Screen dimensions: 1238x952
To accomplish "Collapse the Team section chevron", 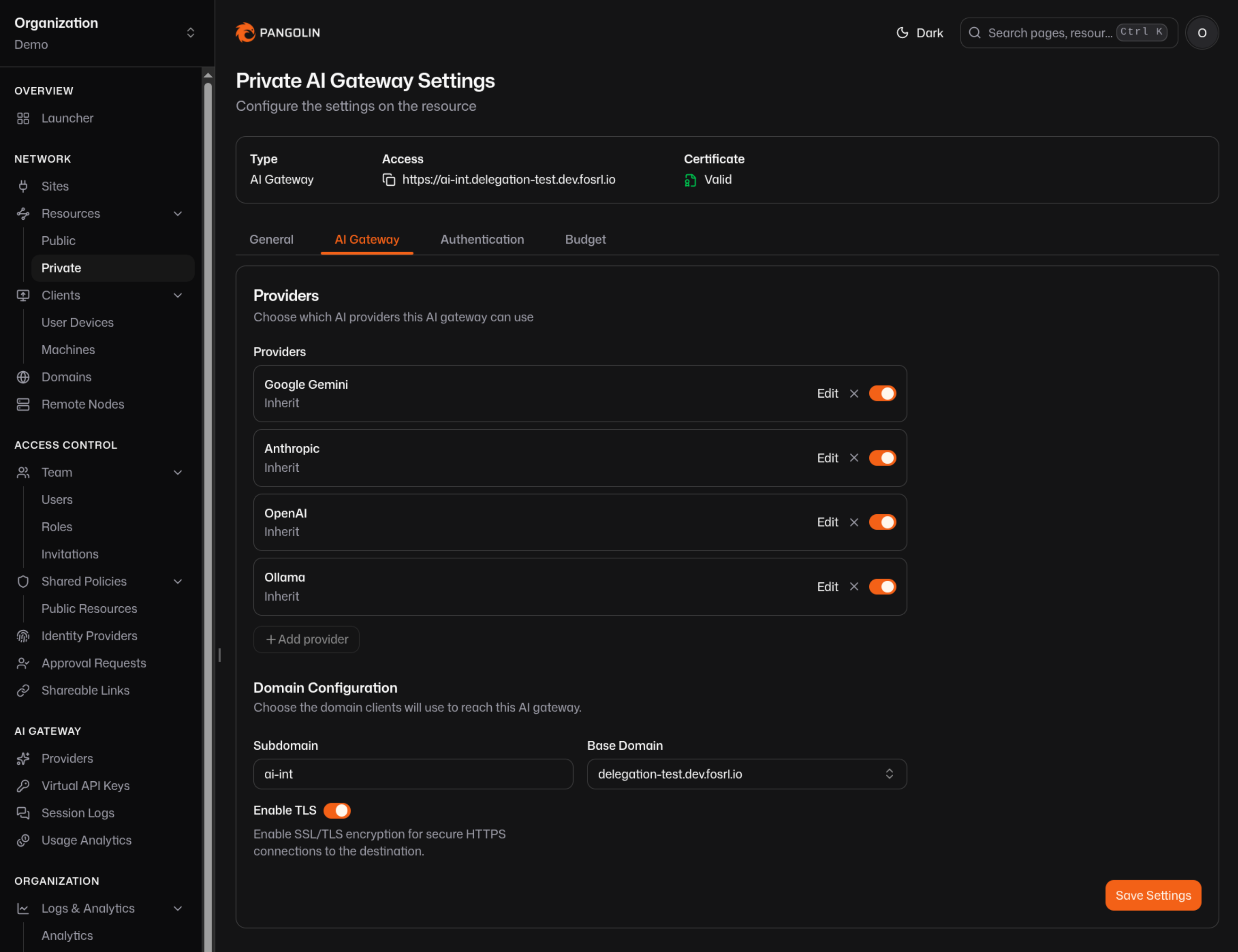I will click(178, 472).
